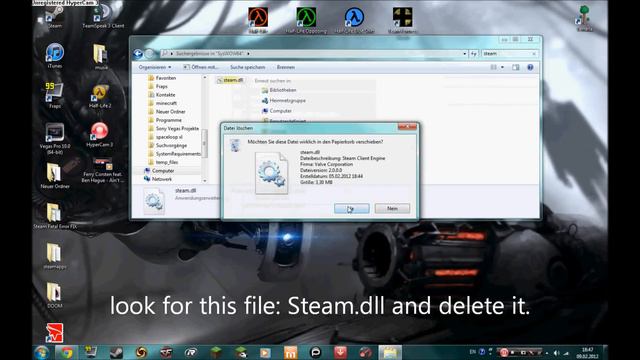Click Brennen in Explorer toolbar
The image size is (640, 360).
(x=286, y=67)
